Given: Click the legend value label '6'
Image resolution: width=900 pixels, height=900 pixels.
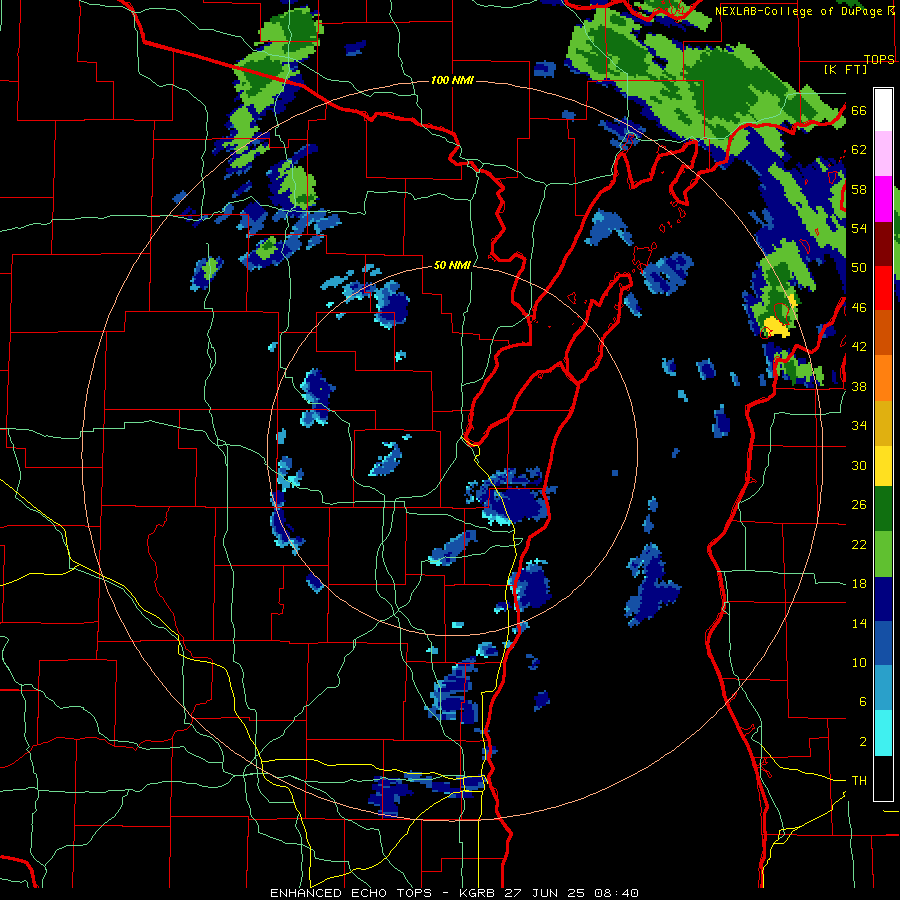Looking at the screenshot, I should (863, 702).
